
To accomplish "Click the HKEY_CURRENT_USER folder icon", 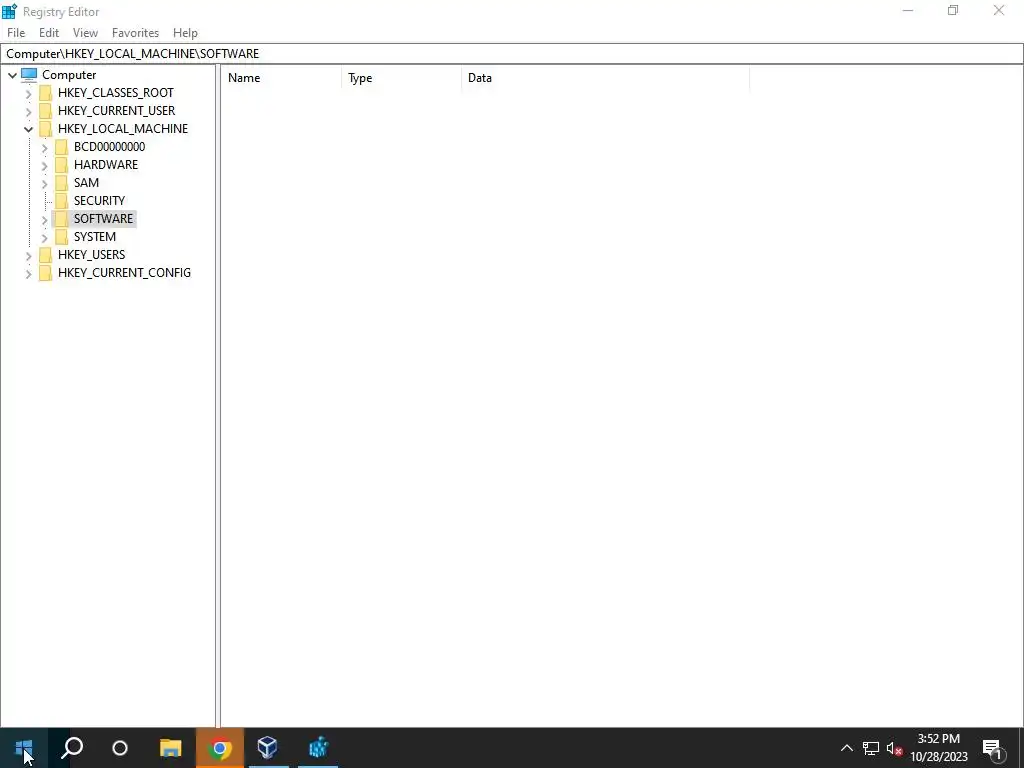I will coord(45,110).
